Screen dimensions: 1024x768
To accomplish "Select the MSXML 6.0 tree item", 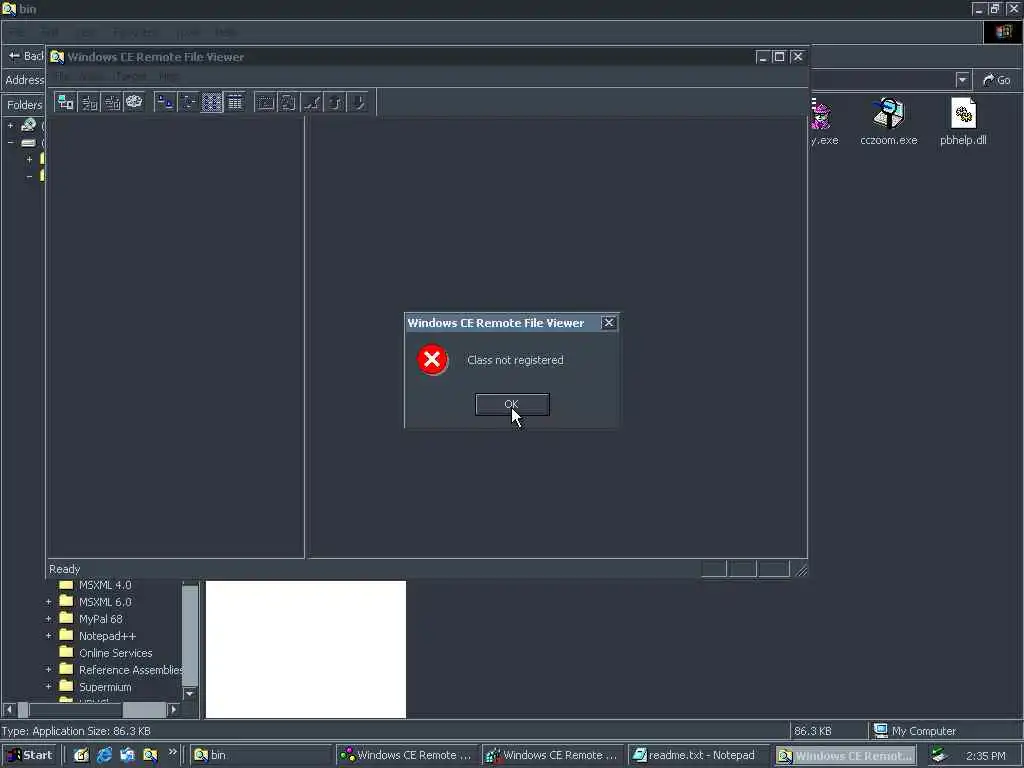I will pos(105,601).
